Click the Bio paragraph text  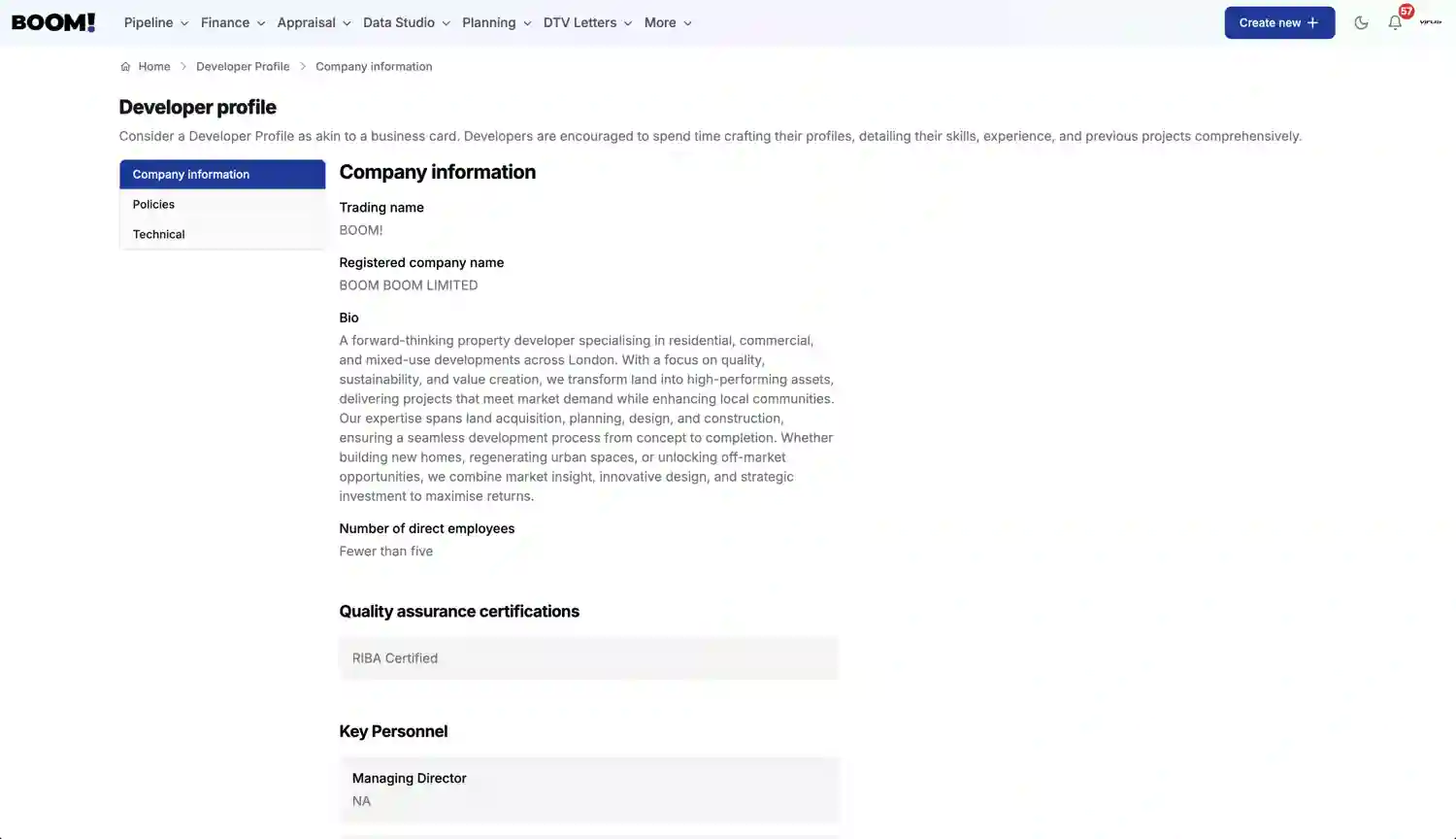click(x=587, y=419)
